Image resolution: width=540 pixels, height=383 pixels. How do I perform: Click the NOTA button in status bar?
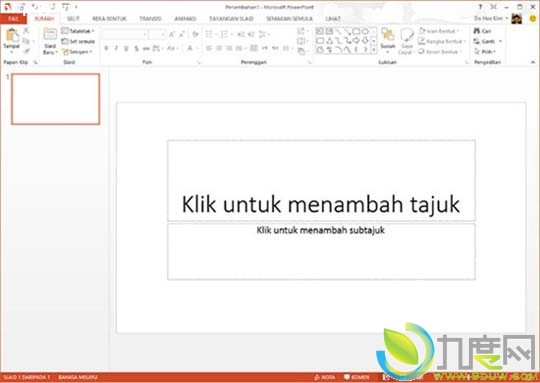pos(324,377)
